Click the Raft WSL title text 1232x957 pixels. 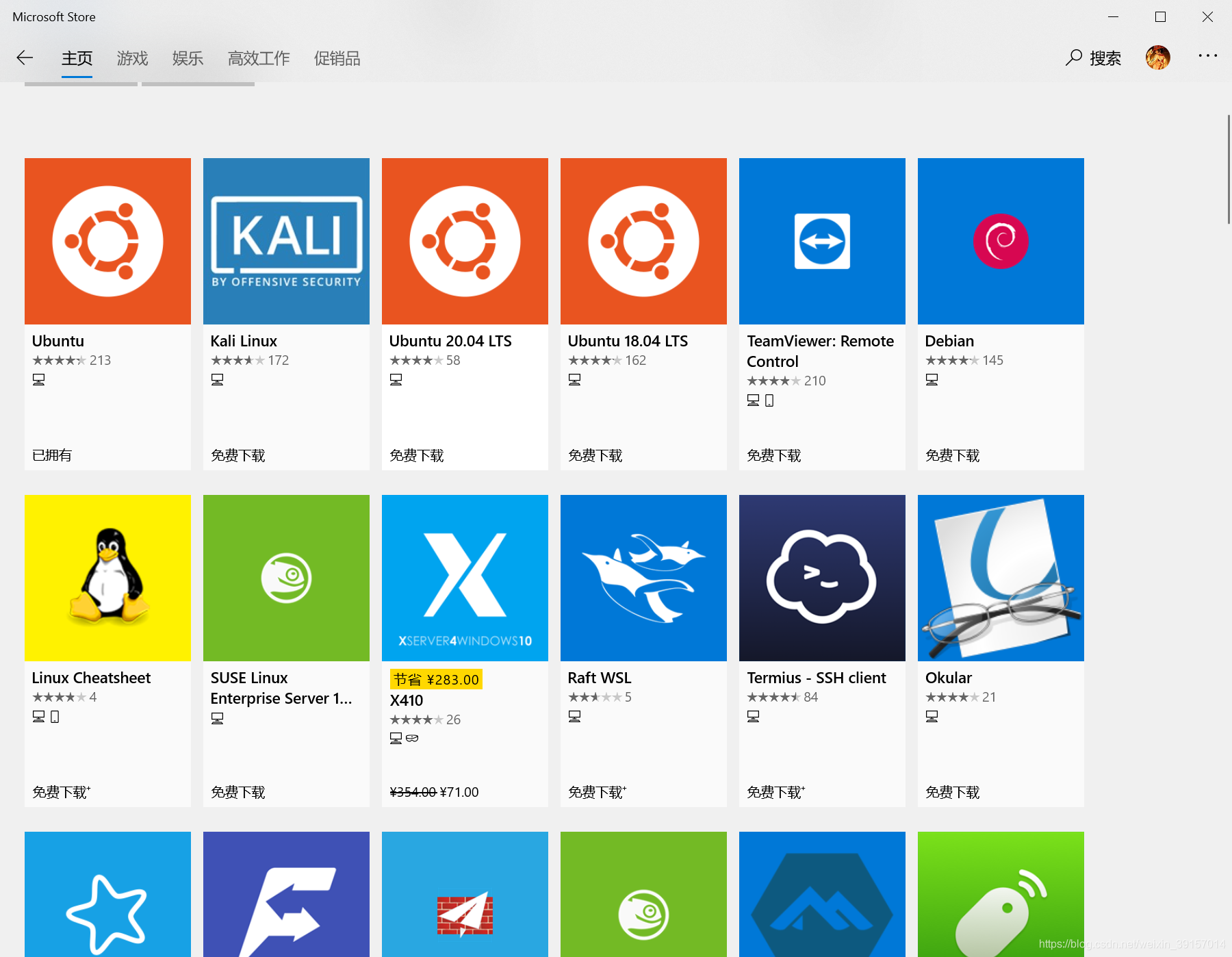click(600, 678)
